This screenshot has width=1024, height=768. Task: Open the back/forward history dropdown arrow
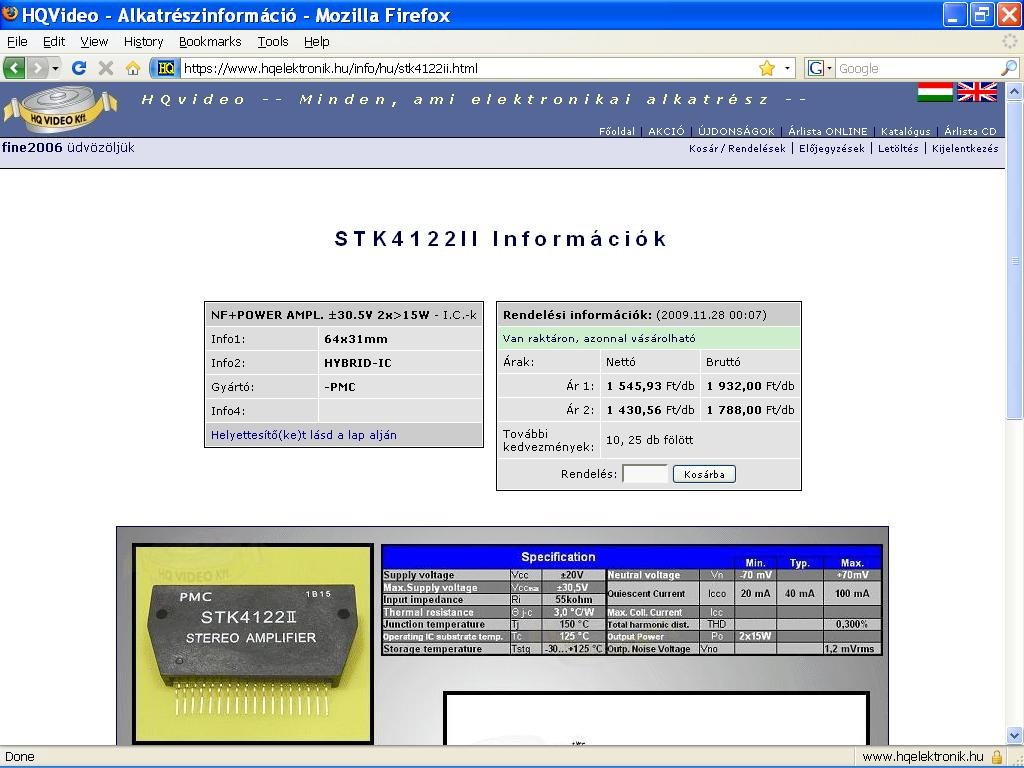(56, 68)
